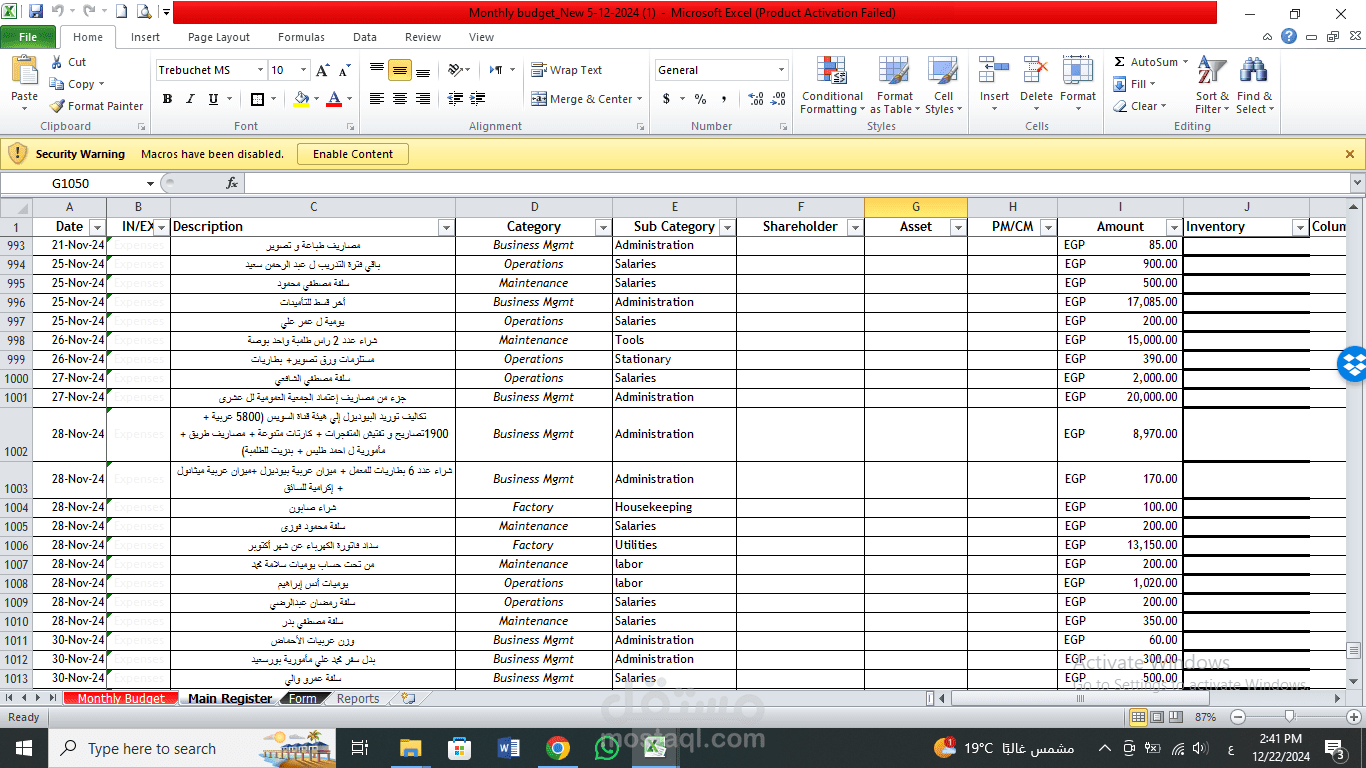1366x768 pixels.
Task: Apply cell borders
Action: pyautogui.click(x=257, y=99)
